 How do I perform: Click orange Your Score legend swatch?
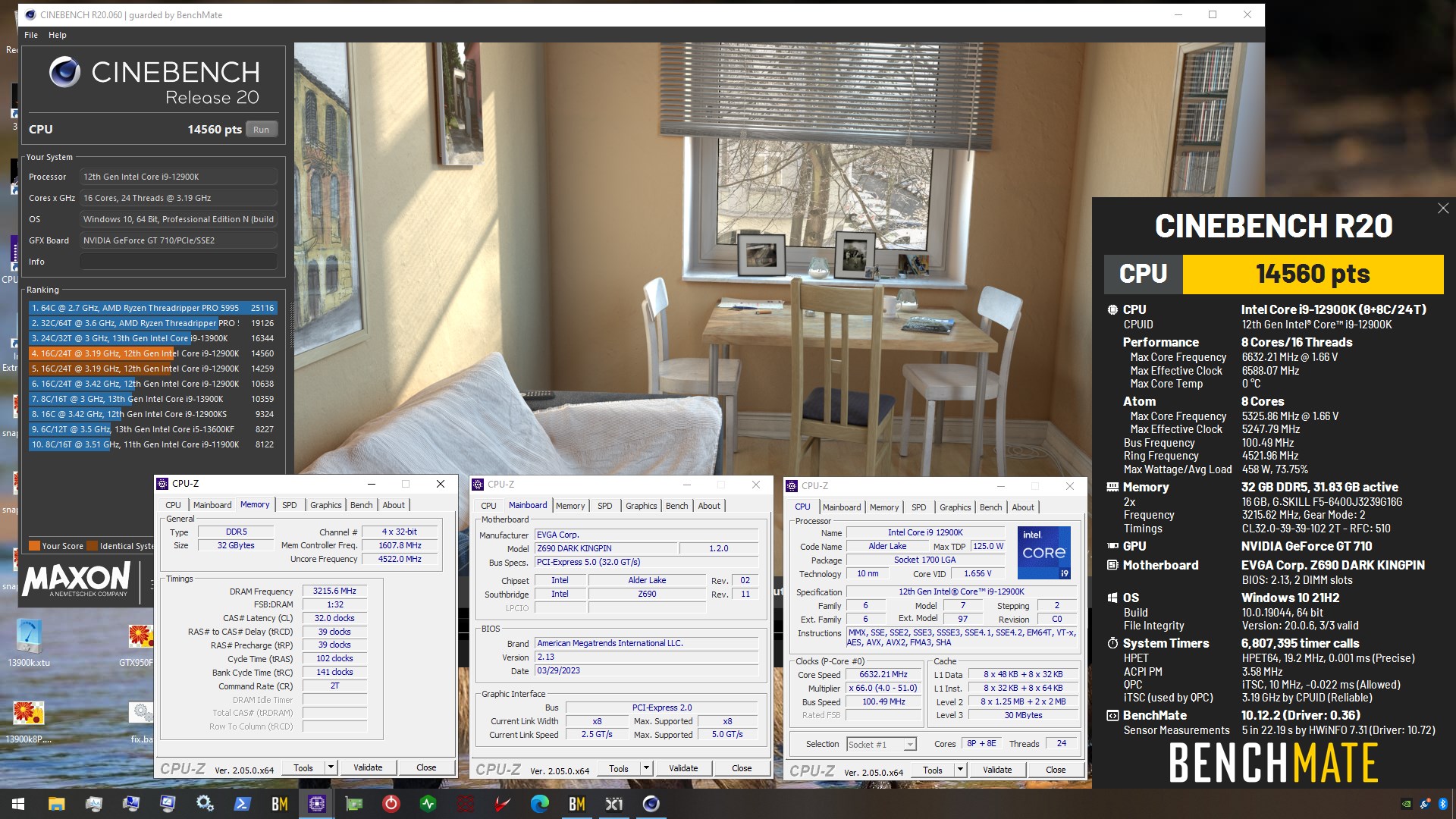(34, 546)
